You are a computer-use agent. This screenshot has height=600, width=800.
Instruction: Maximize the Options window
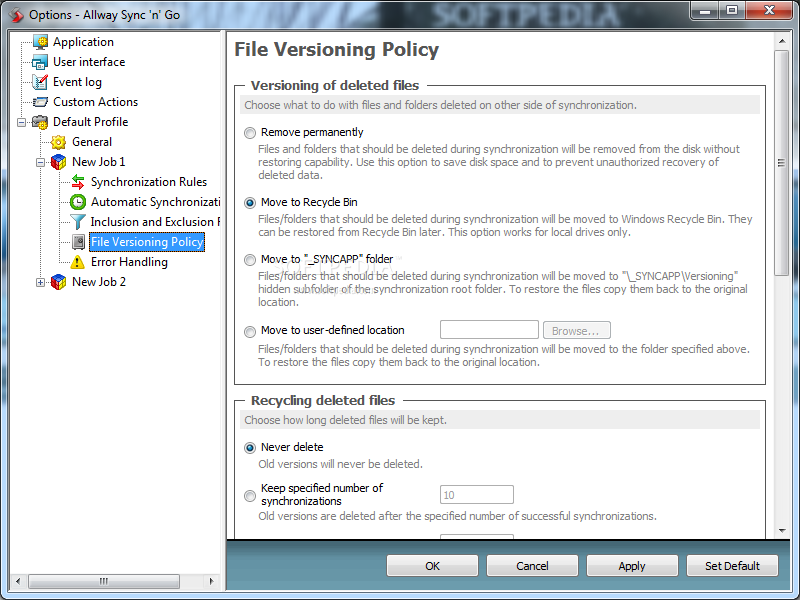coord(732,10)
